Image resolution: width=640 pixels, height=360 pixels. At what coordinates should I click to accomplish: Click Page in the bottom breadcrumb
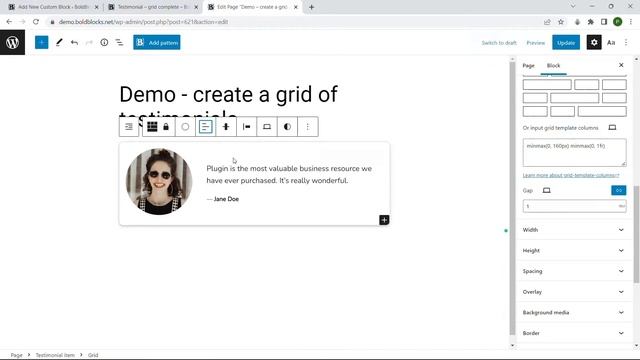coord(16,355)
